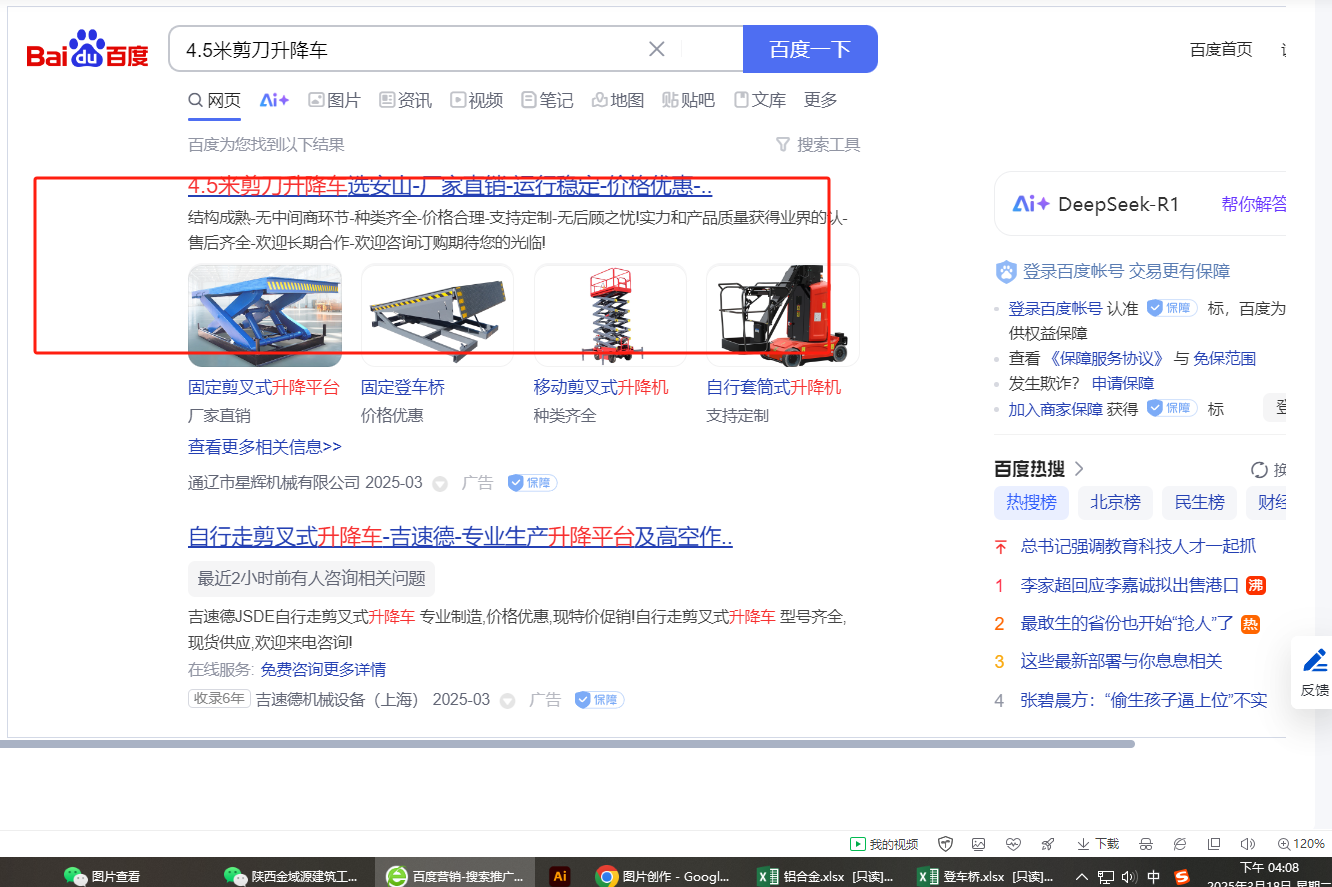Click the picture icon in browser status bar

pos(979,844)
